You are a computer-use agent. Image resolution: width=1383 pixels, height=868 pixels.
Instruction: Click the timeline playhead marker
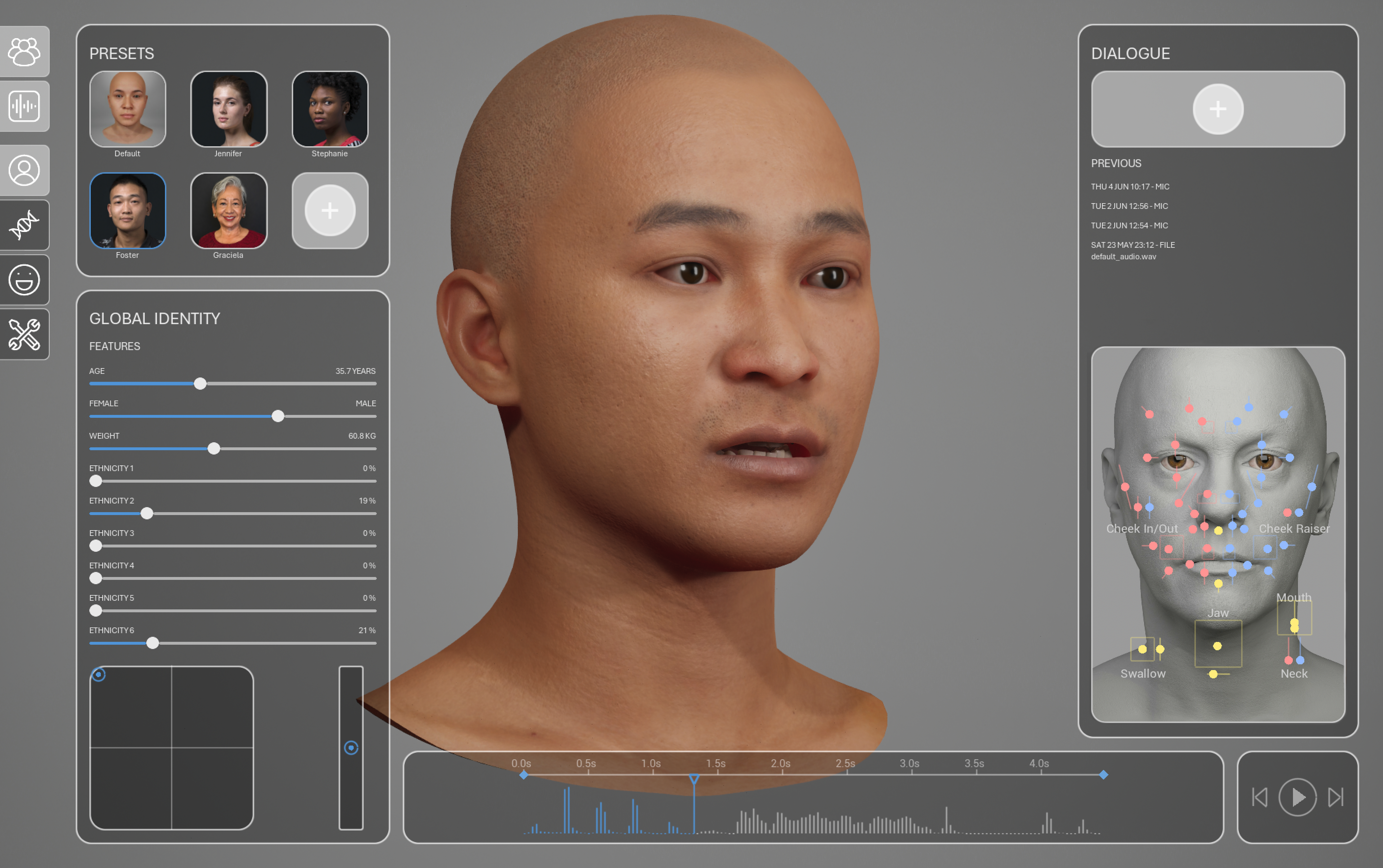tap(694, 779)
